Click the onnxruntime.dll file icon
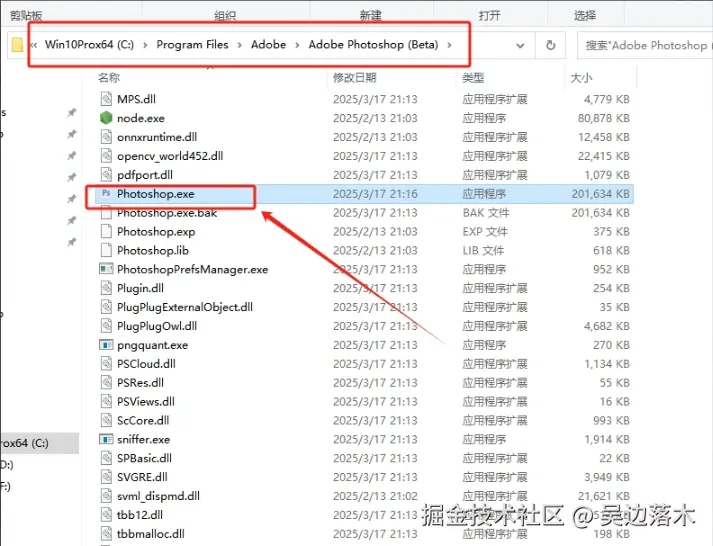 pyautogui.click(x=106, y=137)
